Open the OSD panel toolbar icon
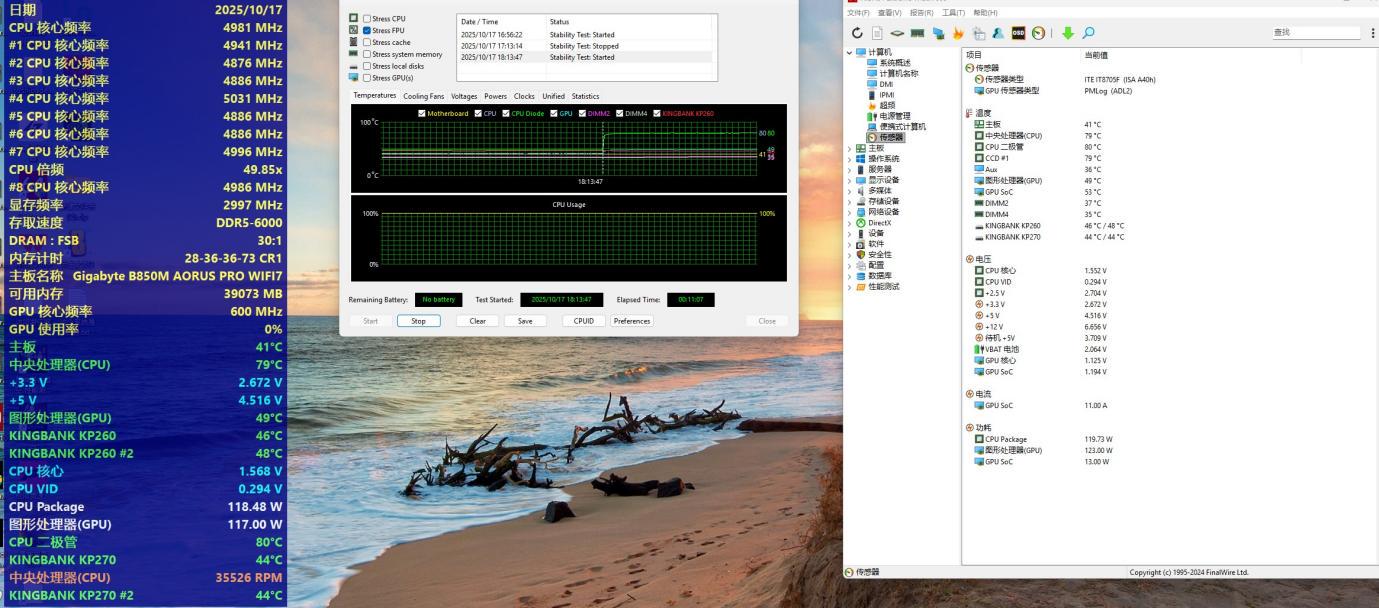Viewport: 1379px width, 608px height. pyautogui.click(x=1018, y=33)
